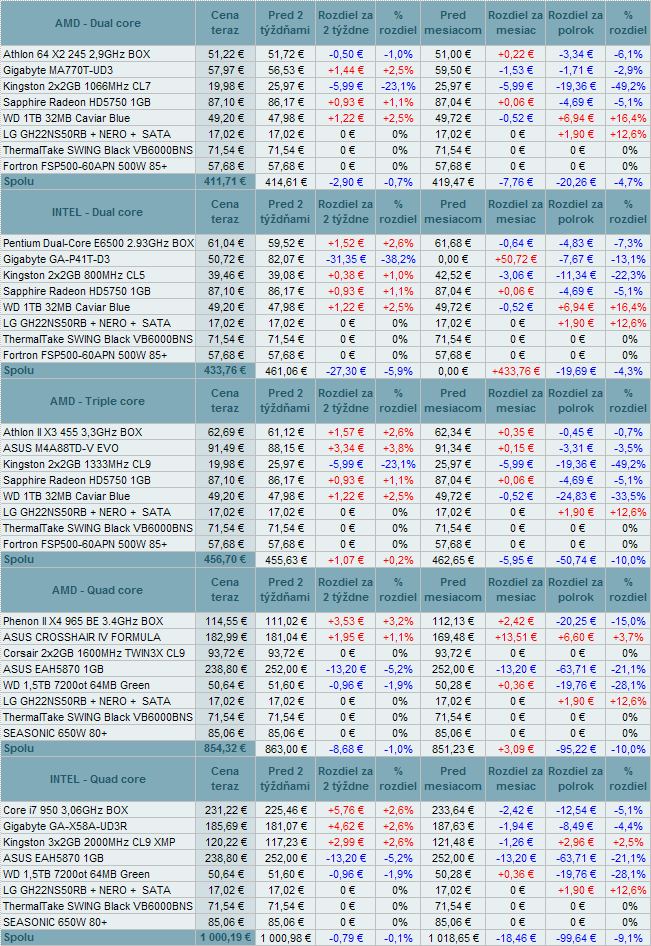Click the '-50,74 €' half-year difference total
Screen dimensions: 651x946
pyautogui.click(x=576, y=560)
